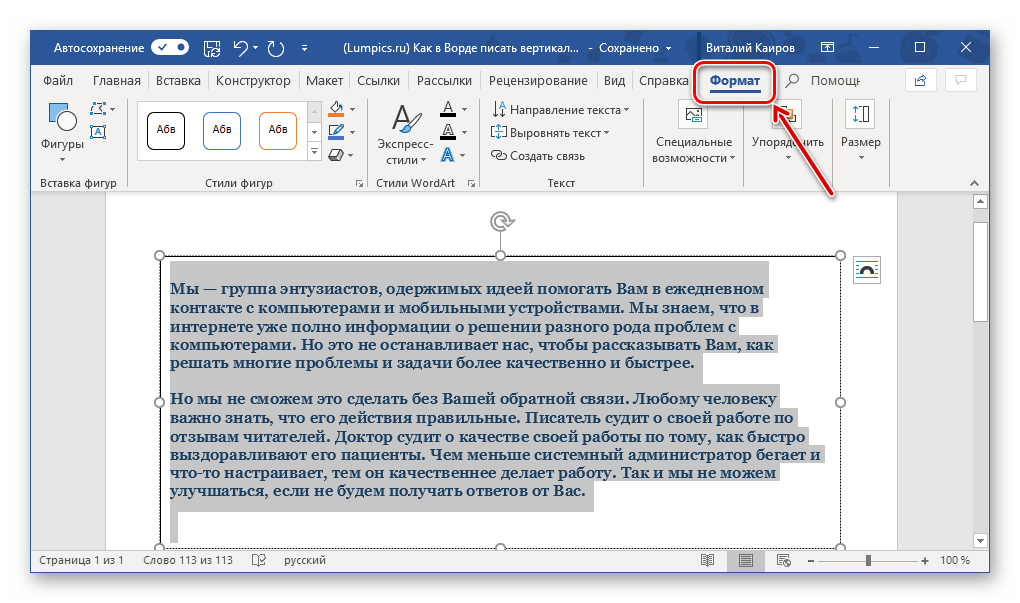Open Стили WordArt dialog launcher
Viewport: 1020px width, 603px height.
[472, 184]
